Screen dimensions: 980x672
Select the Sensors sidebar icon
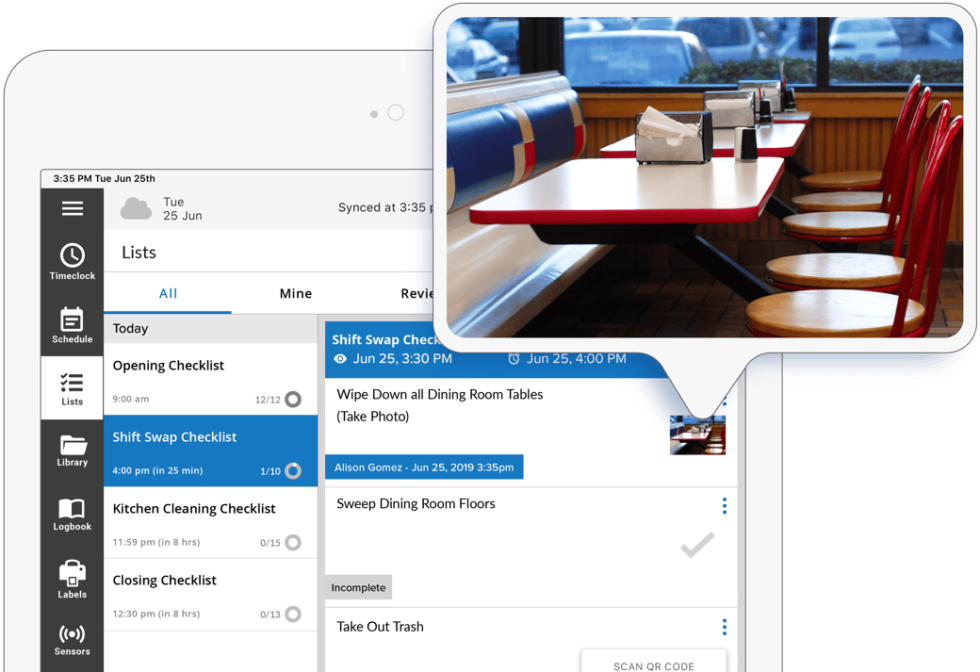(71, 640)
